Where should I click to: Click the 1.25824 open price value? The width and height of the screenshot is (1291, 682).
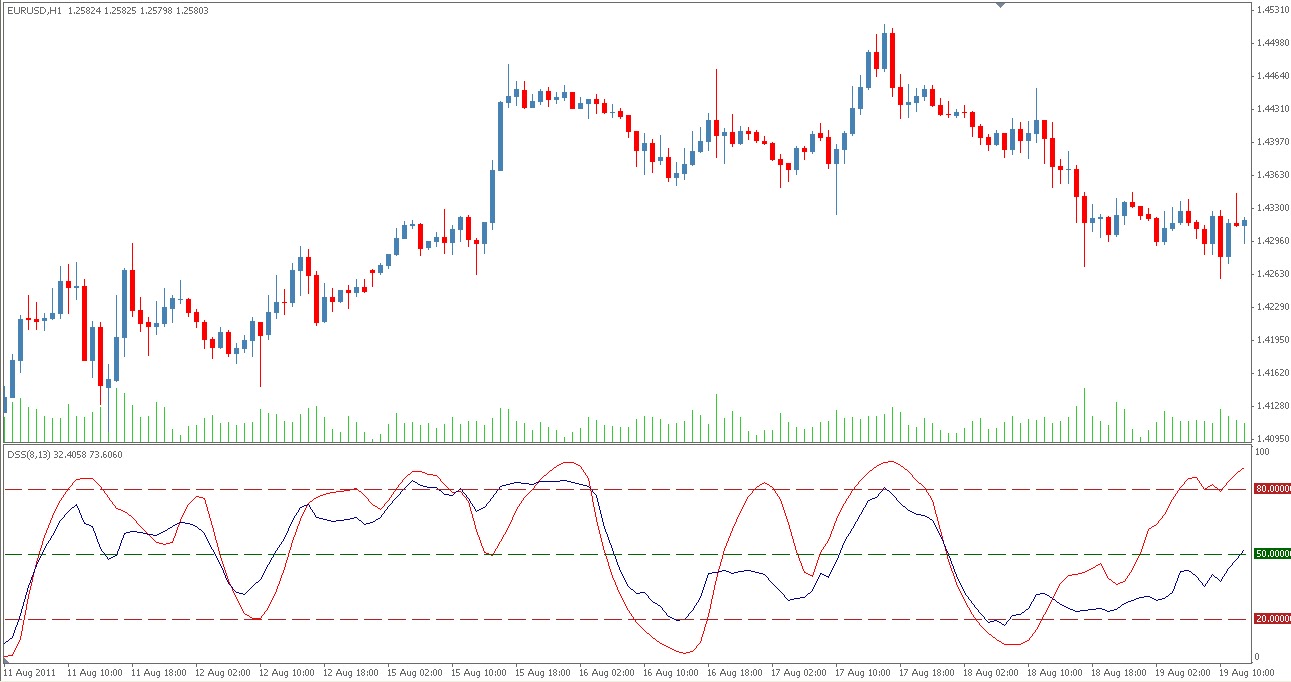84,11
